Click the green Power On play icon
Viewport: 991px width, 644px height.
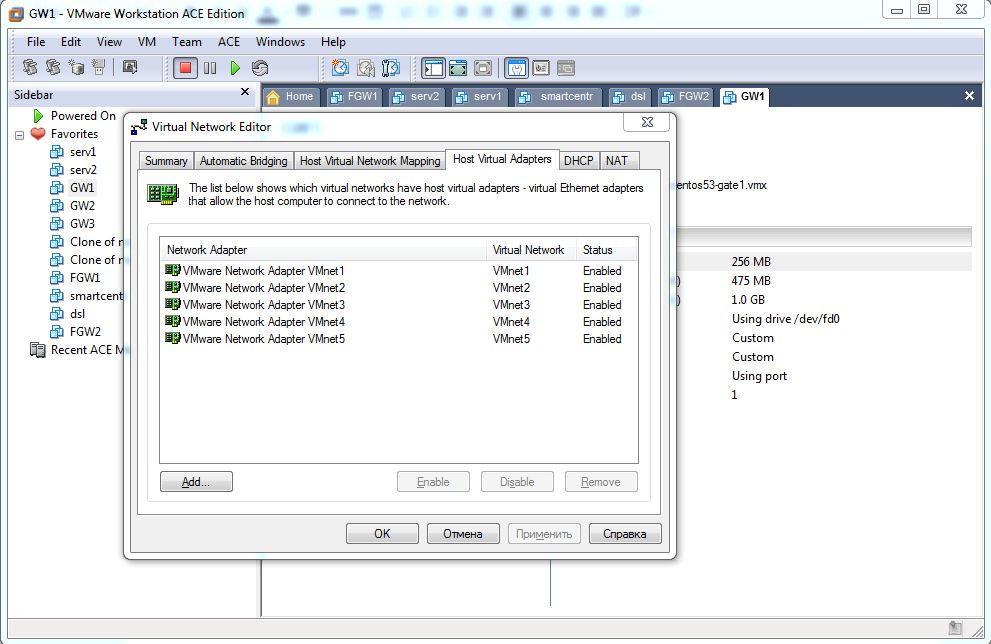[235, 68]
